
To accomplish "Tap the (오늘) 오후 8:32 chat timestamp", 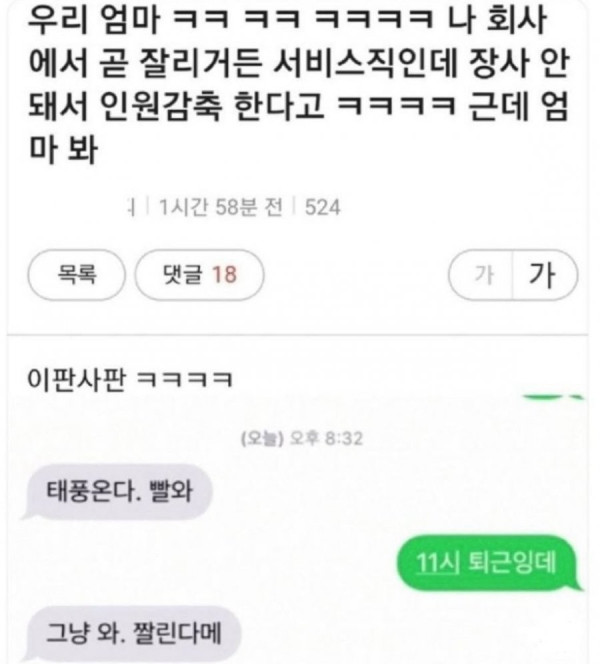I will (302, 438).
